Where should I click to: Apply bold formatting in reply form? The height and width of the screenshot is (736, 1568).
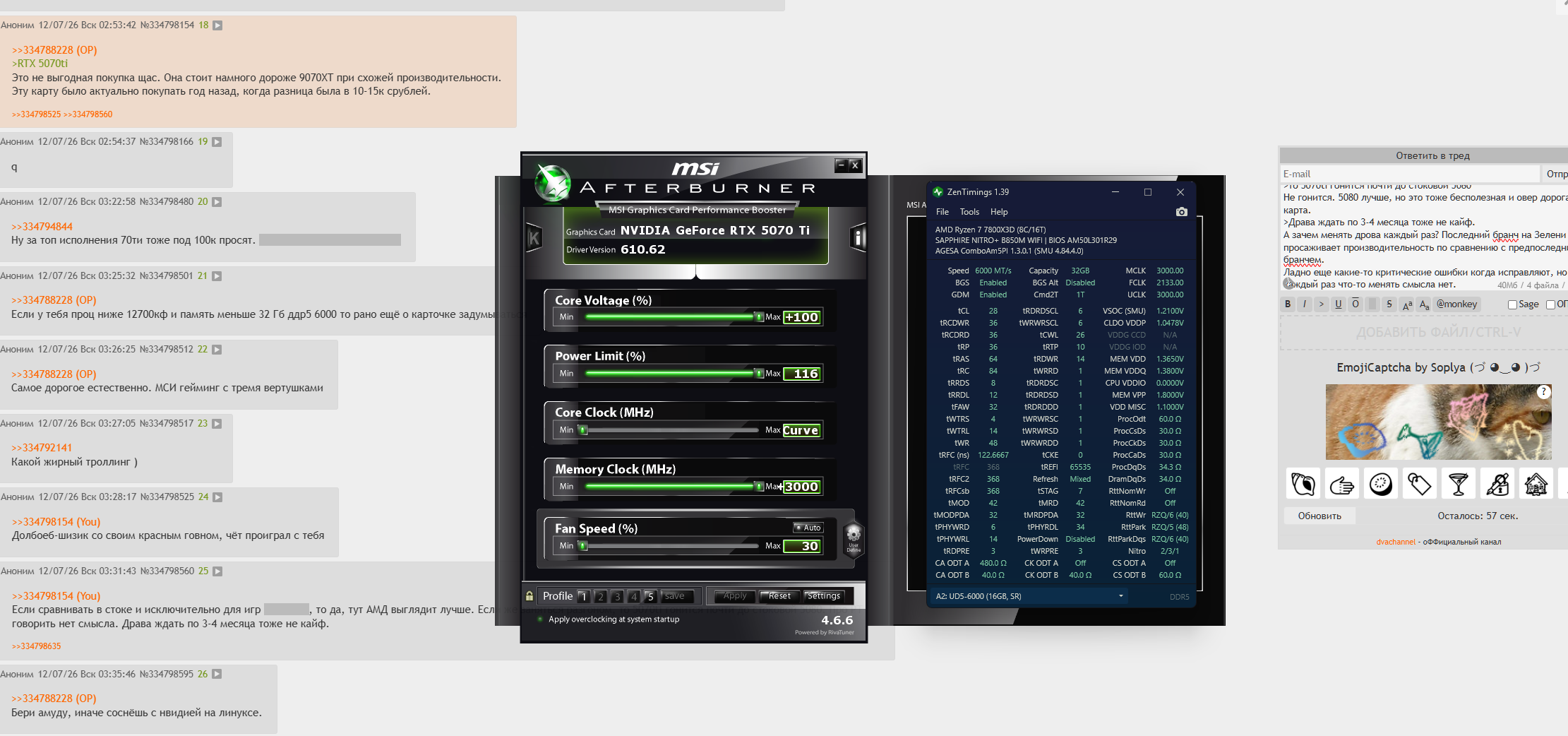tap(1288, 304)
